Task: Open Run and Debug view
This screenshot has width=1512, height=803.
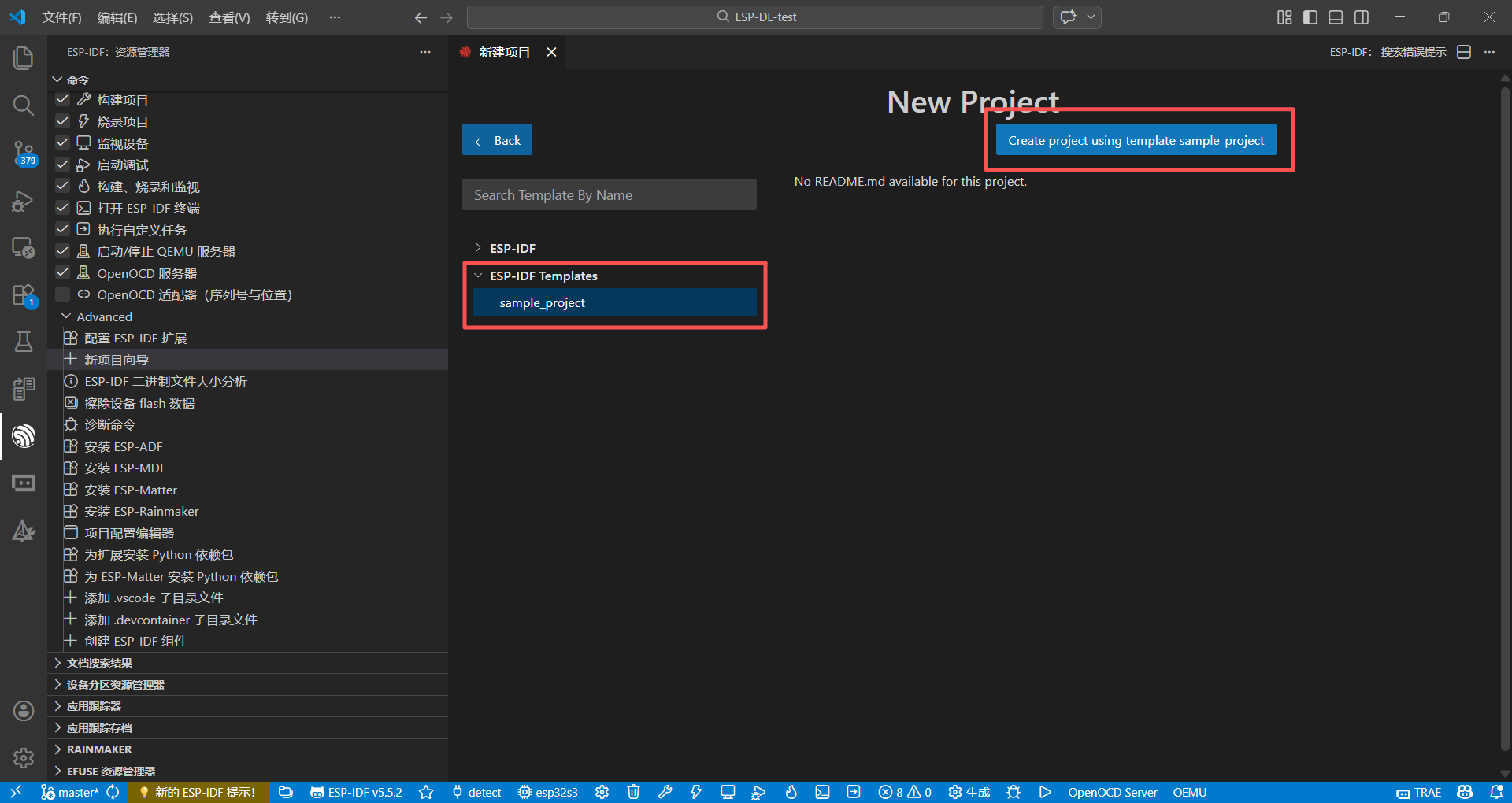Action: coord(24,201)
